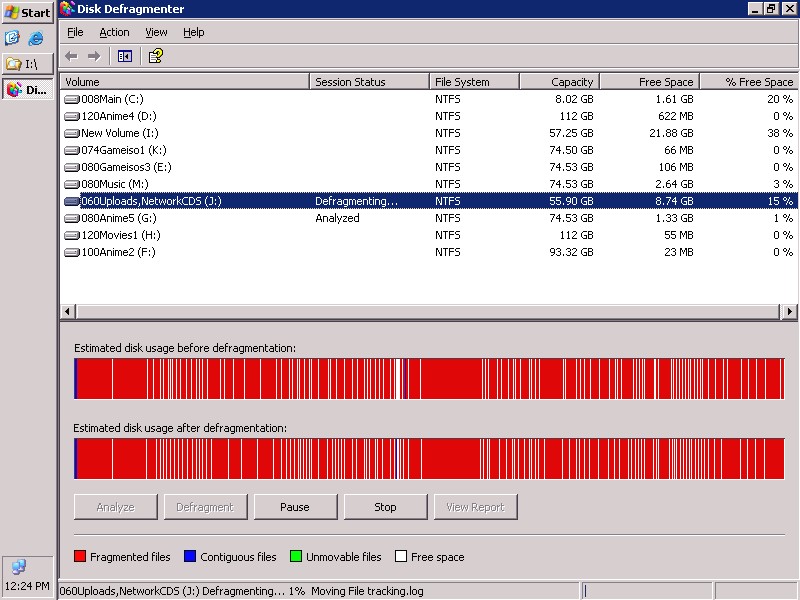Click the Analyze button
The height and width of the screenshot is (600, 800).
coord(116,507)
